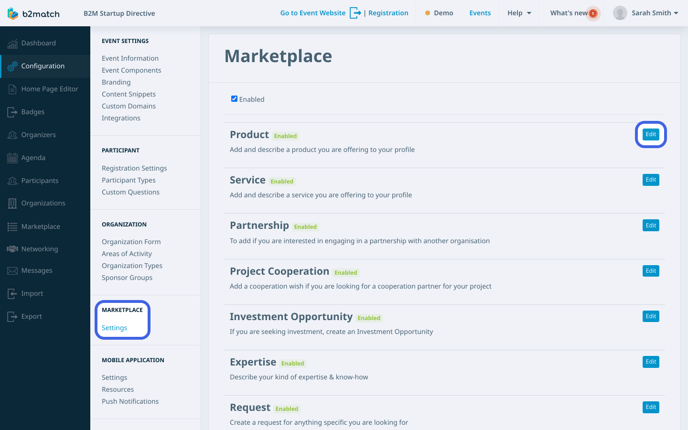Open Push Notifications settings
This screenshot has width=688, height=430.
(130, 401)
